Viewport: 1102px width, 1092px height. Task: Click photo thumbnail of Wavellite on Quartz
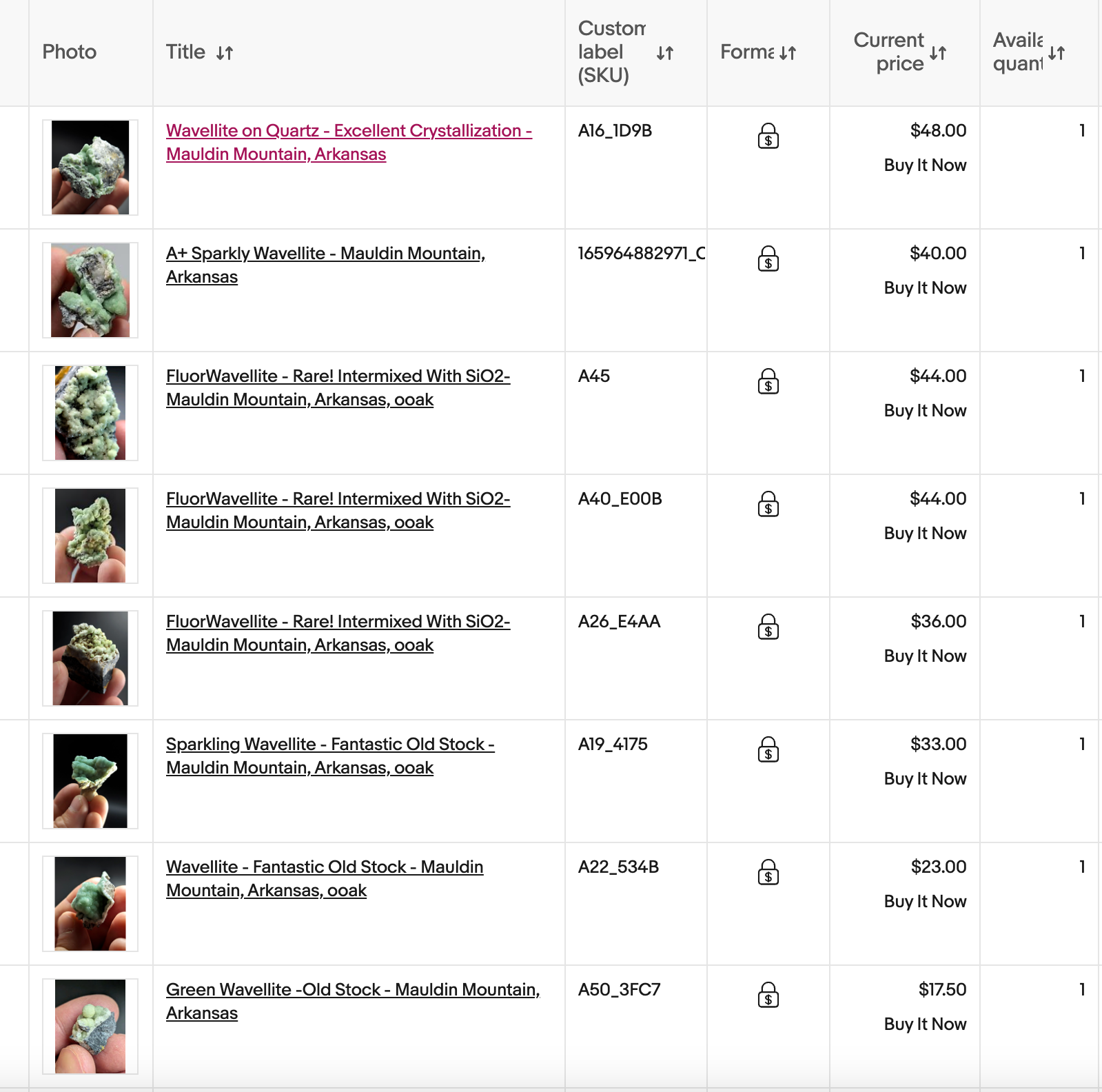click(90, 168)
